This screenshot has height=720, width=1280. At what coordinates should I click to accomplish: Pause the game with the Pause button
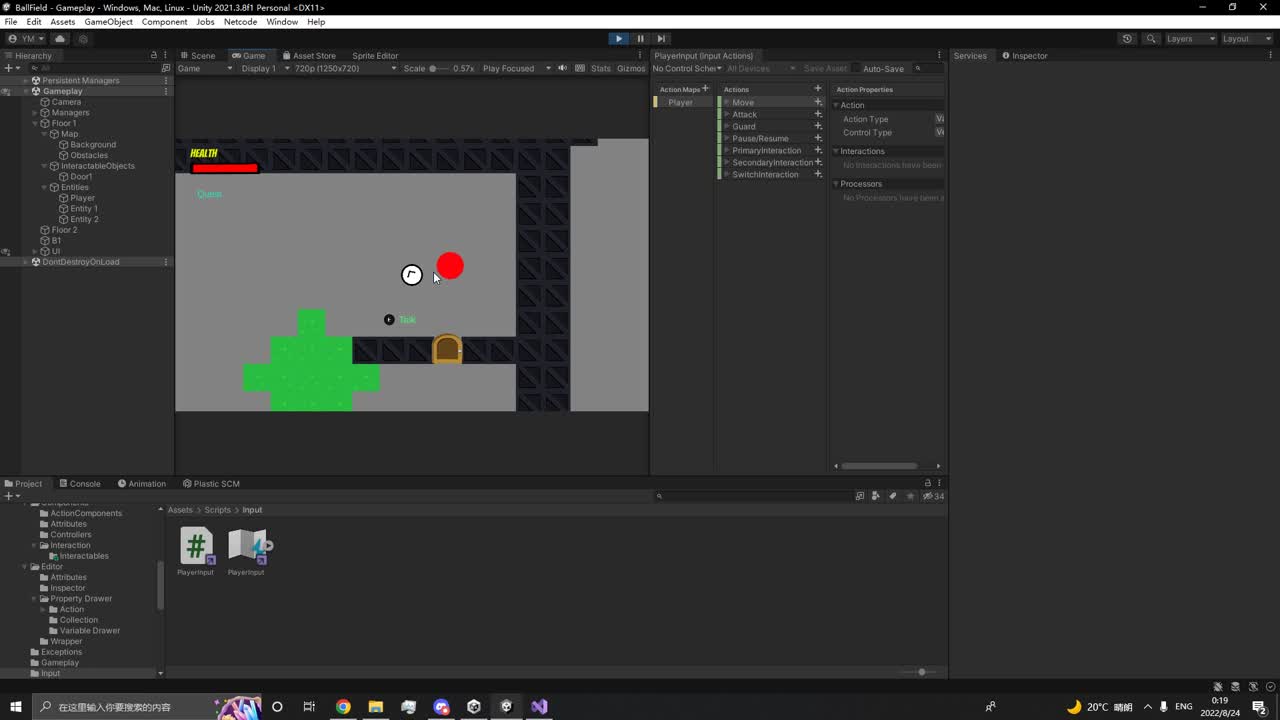pos(640,38)
